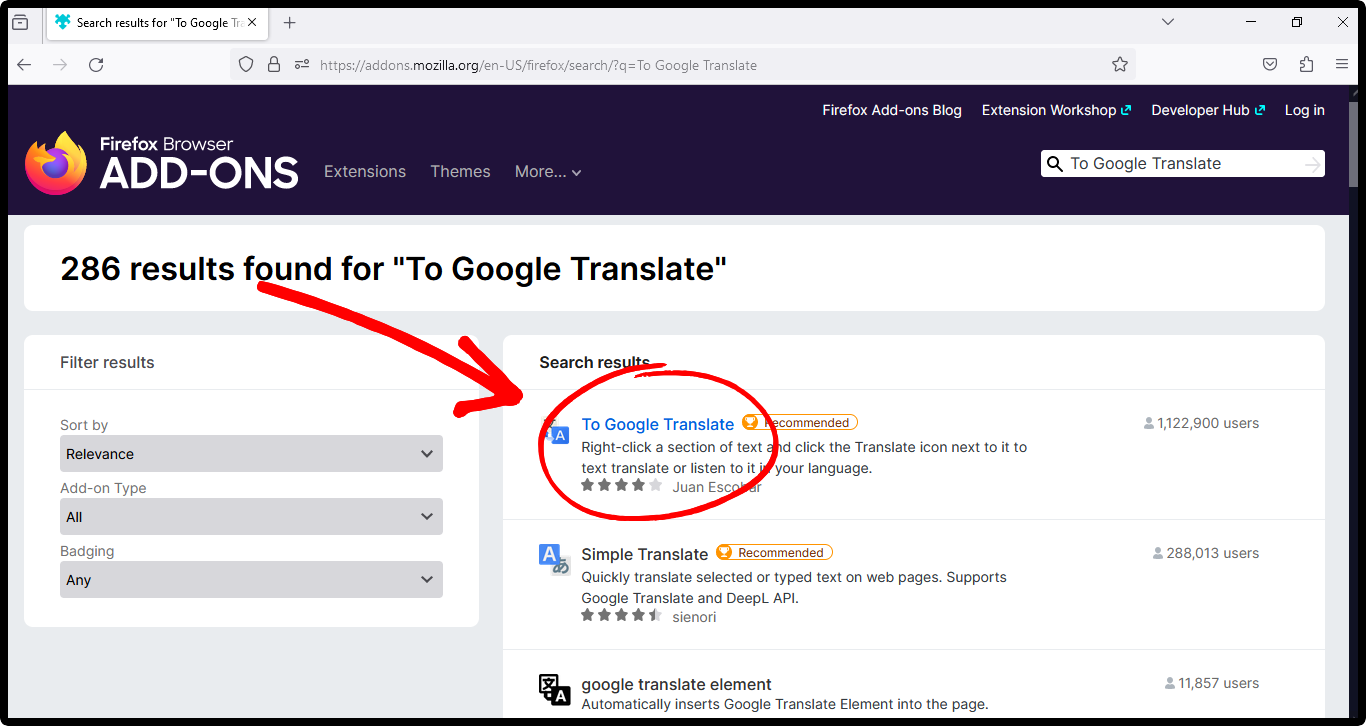Submit search using the arrow icon
Image resolution: width=1366 pixels, height=726 pixels.
tap(1312, 165)
